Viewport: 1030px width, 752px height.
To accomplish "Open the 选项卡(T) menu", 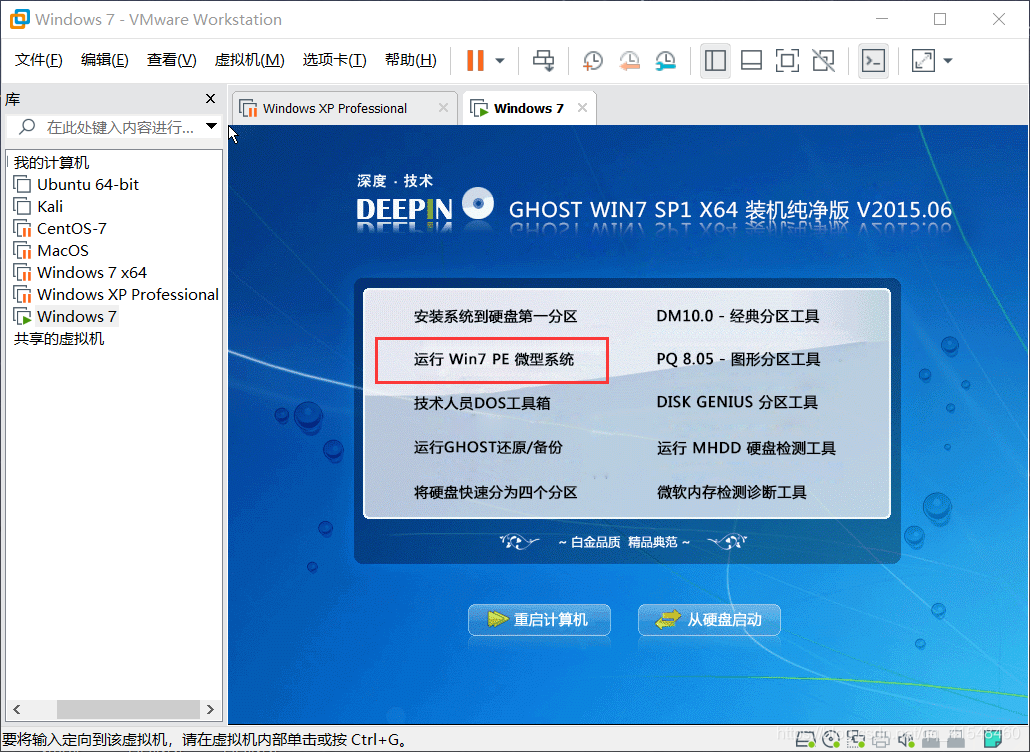I will [x=334, y=60].
